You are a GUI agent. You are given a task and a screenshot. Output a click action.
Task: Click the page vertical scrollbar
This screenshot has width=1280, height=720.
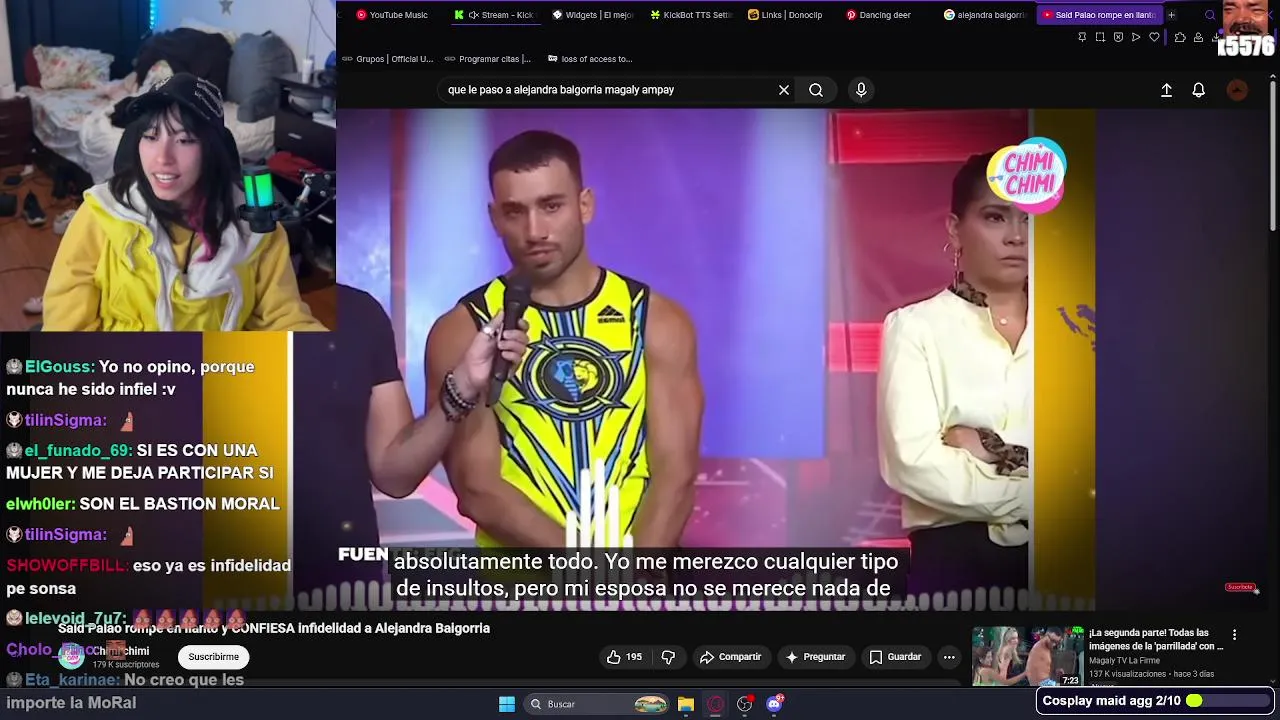click(x=1273, y=155)
